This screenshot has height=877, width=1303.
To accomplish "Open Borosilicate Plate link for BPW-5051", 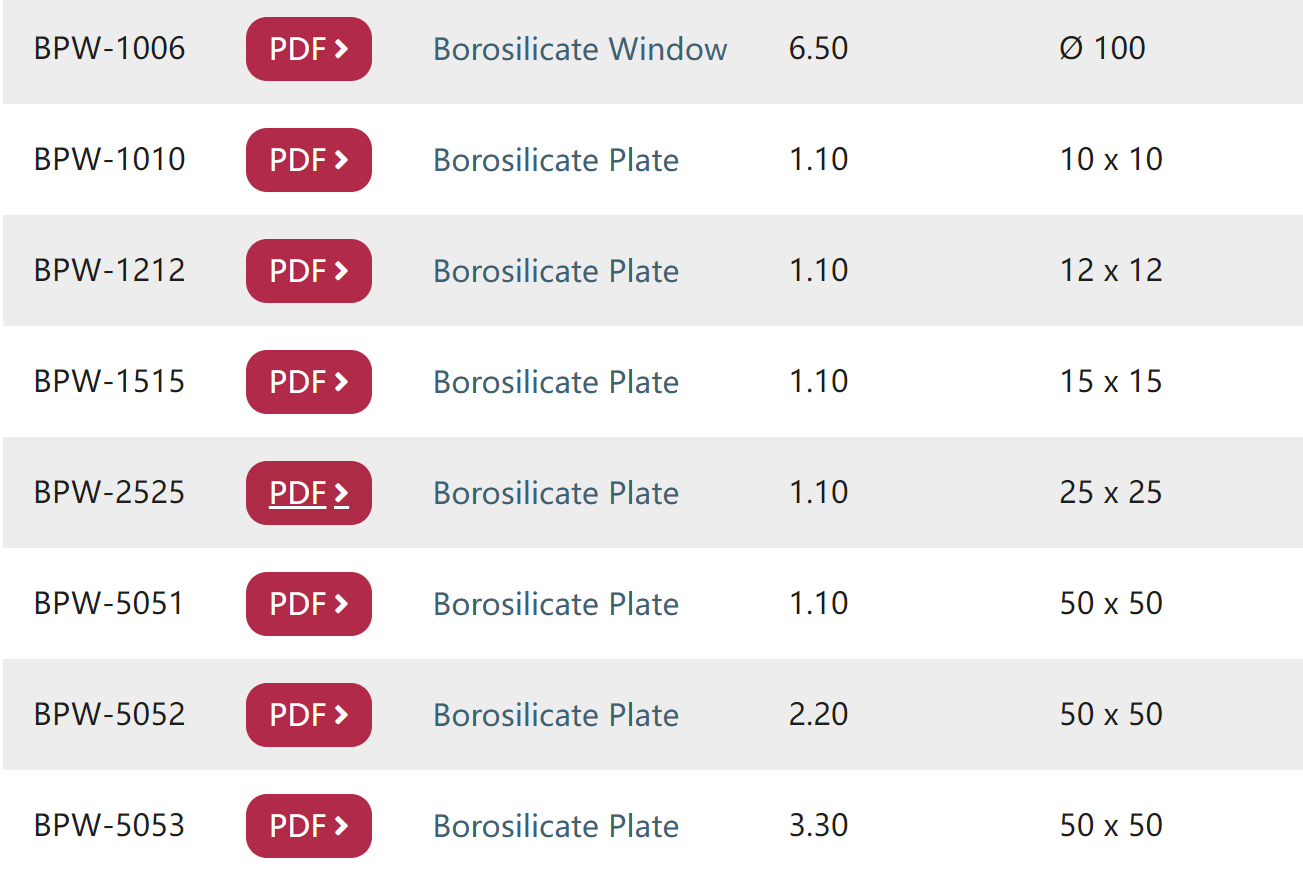I will tap(556, 604).
